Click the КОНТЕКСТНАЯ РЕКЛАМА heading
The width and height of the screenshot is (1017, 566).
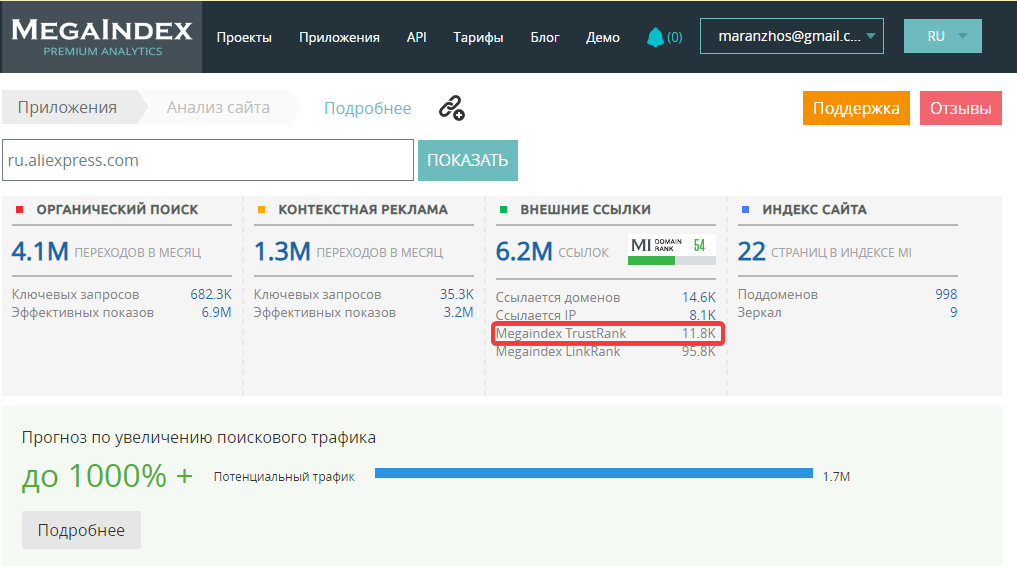(x=363, y=209)
